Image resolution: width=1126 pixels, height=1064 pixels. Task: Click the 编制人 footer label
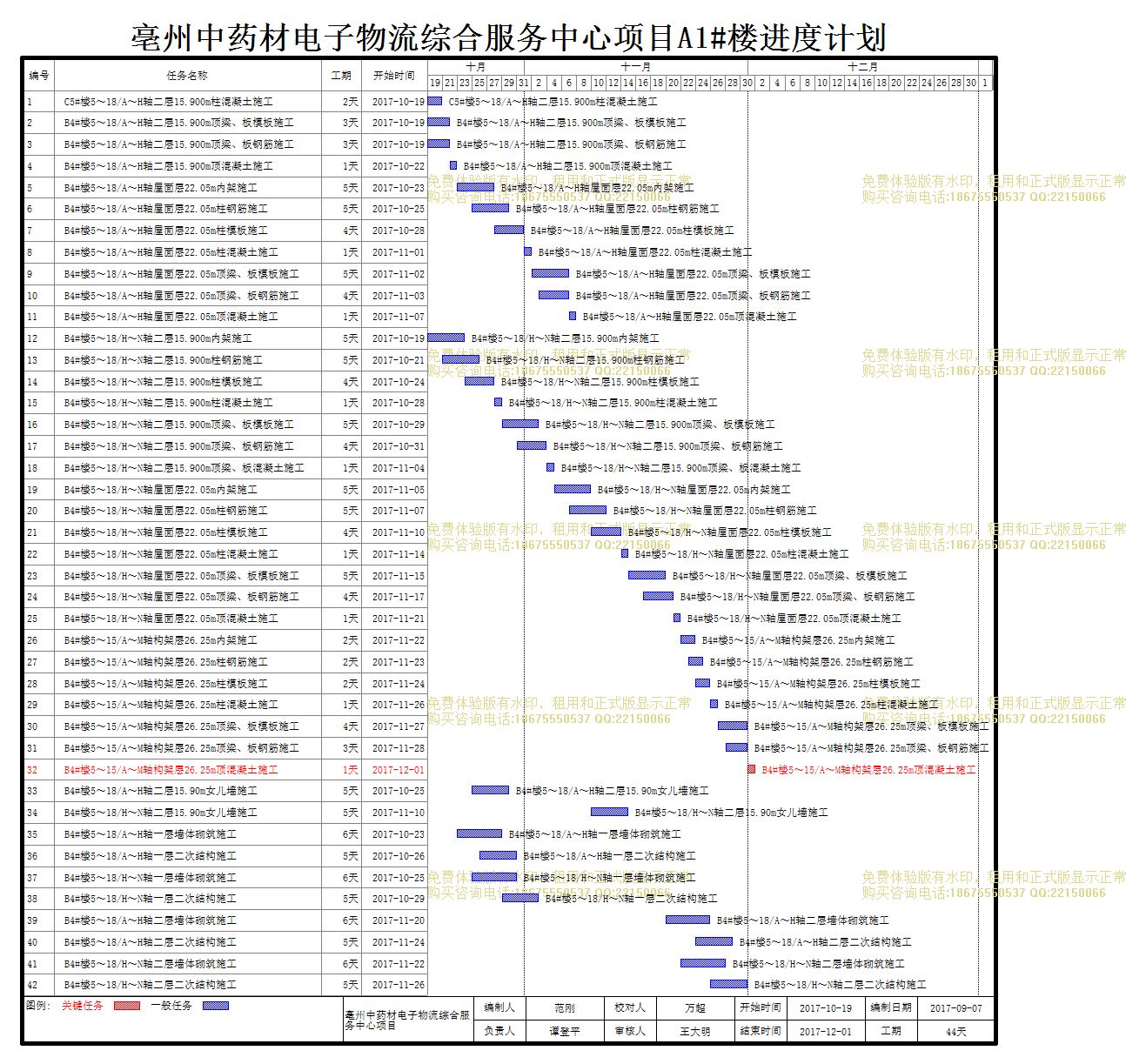tap(499, 1007)
